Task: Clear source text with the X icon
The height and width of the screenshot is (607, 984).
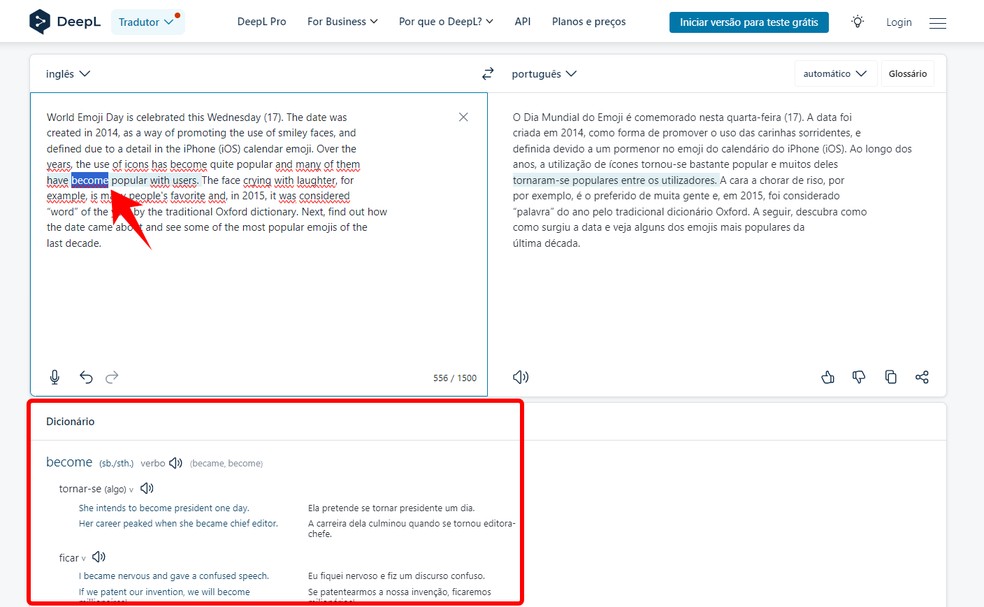Action: tap(463, 117)
